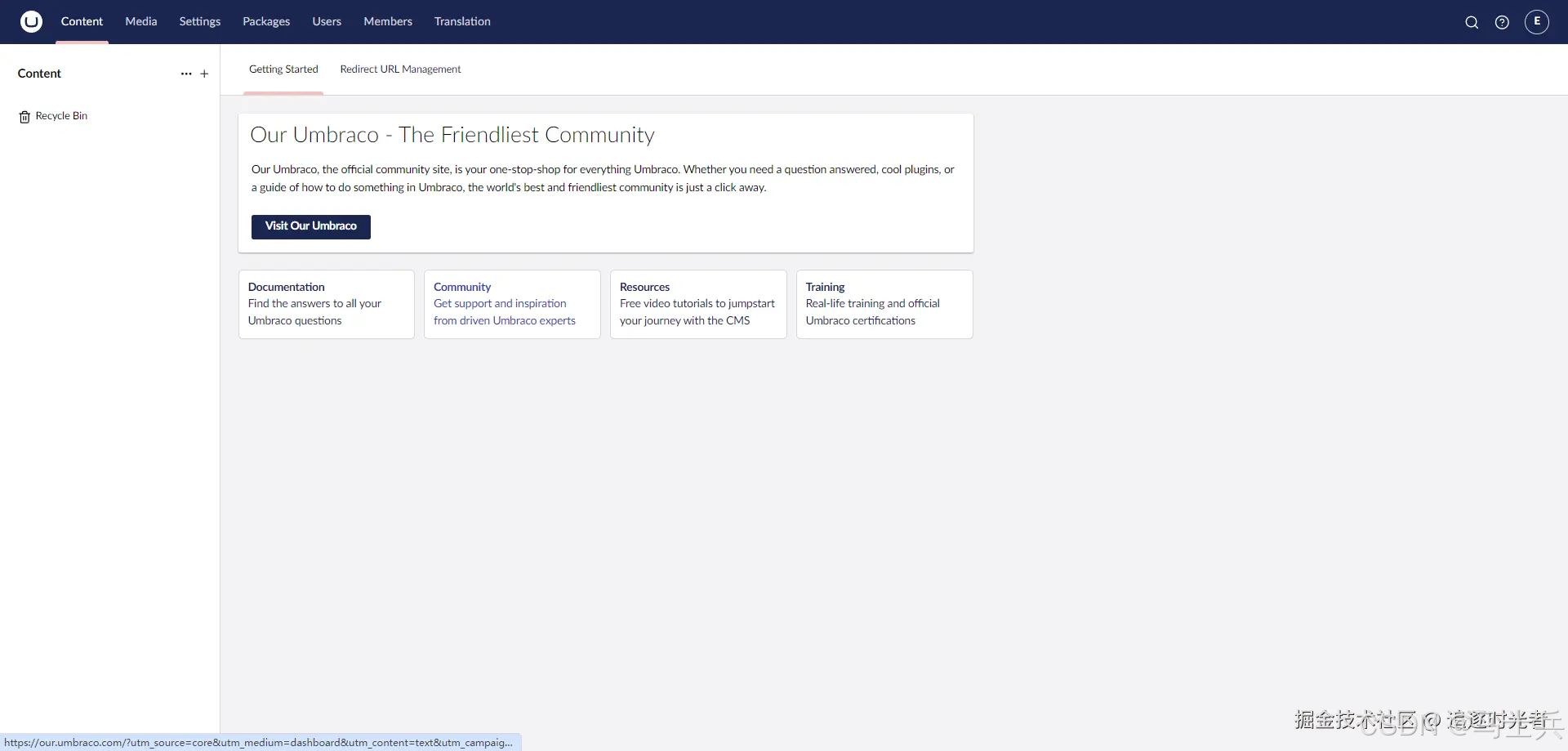The height and width of the screenshot is (751, 1568).
Task: Click the "Our Umbraco - The Friendliest Community" heading
Action: (452, 135)
